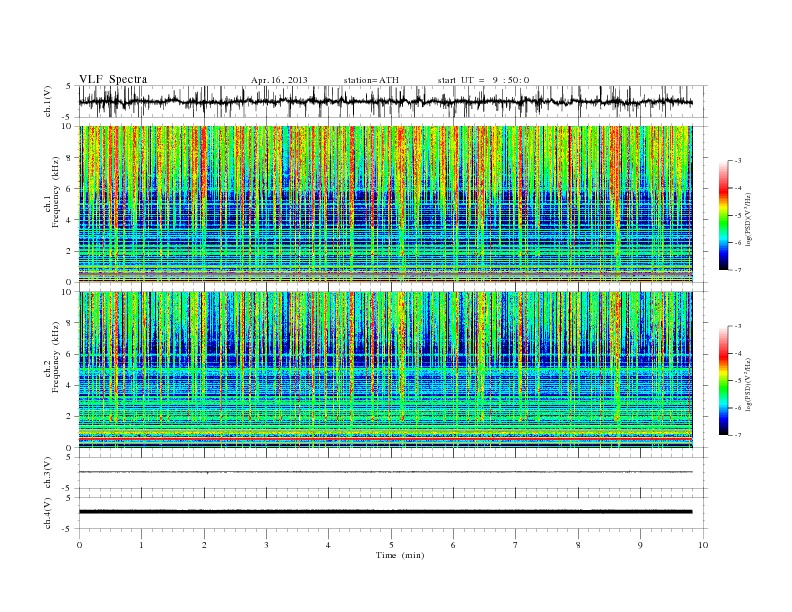Click the "-3" label on ch.2 color bar
792x612 pixels.
point(737,326)
